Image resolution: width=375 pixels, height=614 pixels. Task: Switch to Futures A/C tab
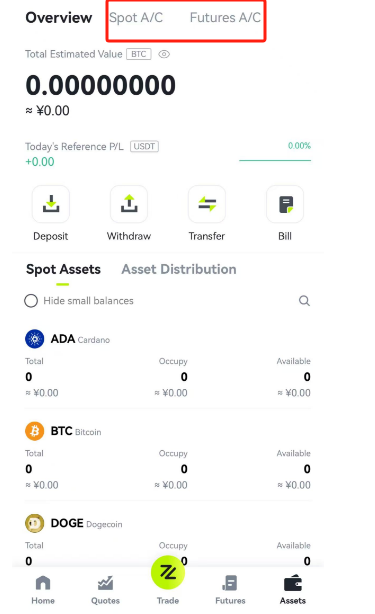pyautogui.click(x=225, y=18)
